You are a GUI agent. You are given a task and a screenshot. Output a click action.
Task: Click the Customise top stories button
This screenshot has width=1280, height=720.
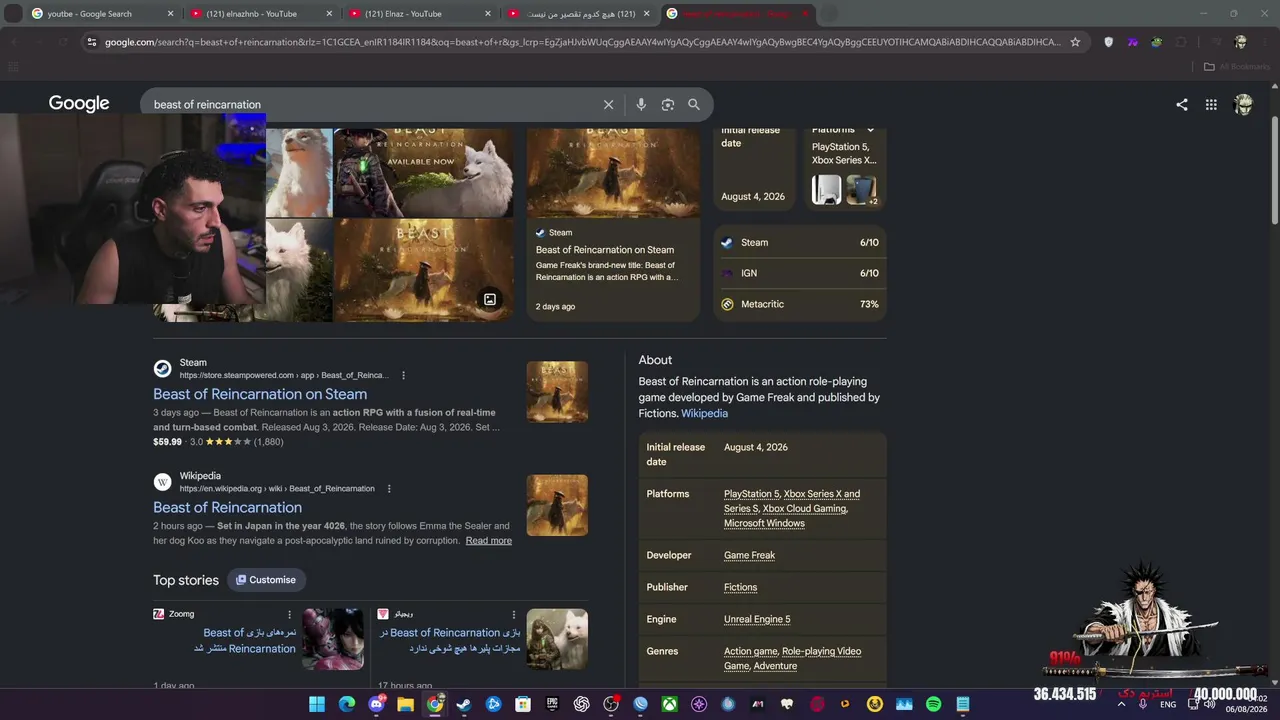pyautogui.click(x=266, y=580)
